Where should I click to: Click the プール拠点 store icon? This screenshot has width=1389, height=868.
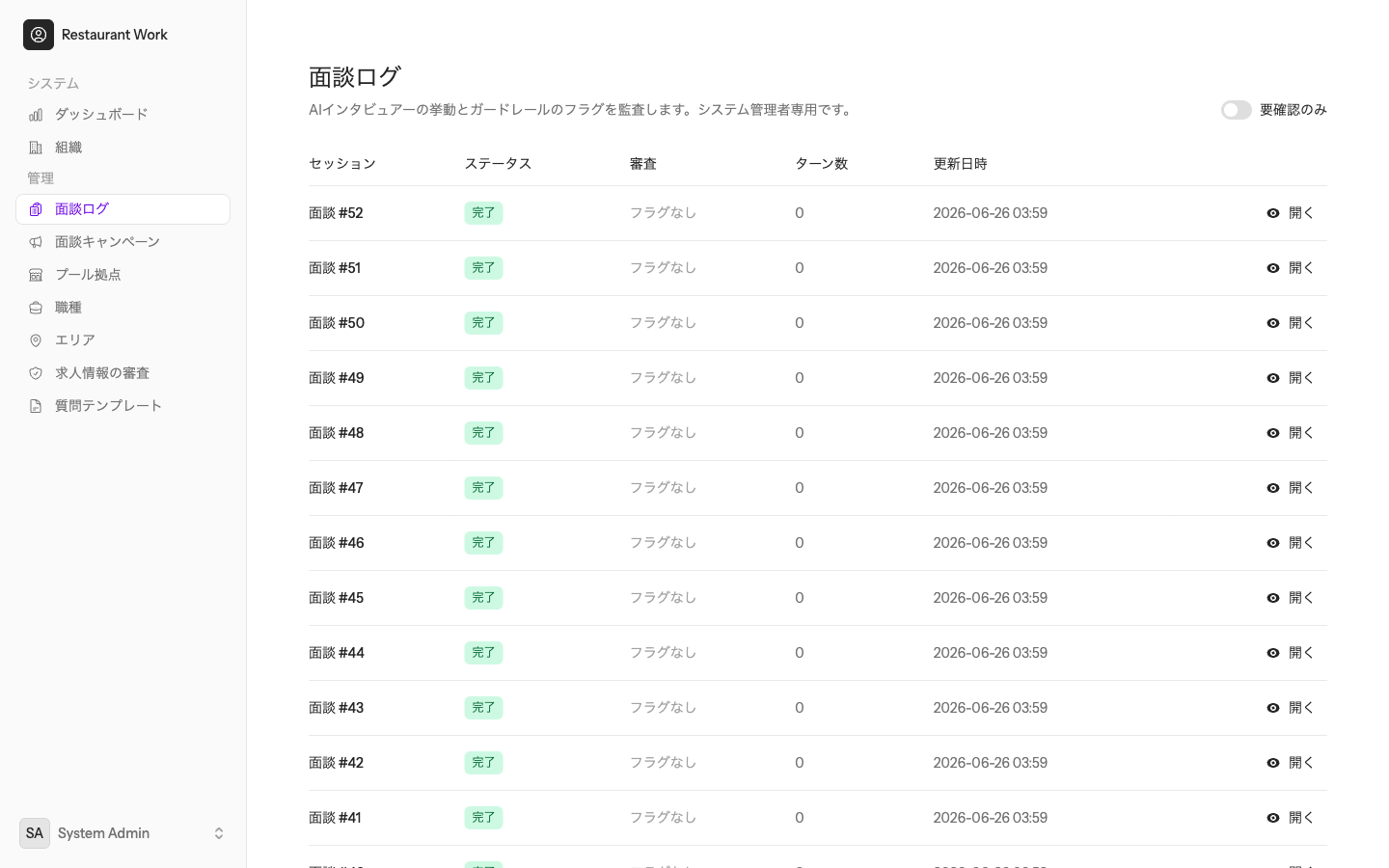point(36,275)
